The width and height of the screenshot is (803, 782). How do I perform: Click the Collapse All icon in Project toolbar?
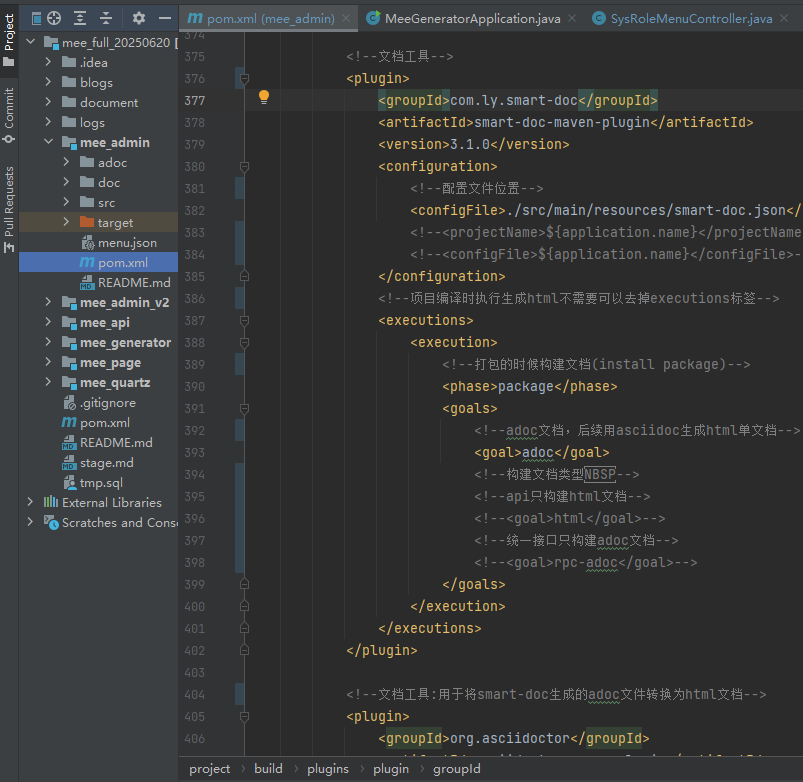pos(106,18)
